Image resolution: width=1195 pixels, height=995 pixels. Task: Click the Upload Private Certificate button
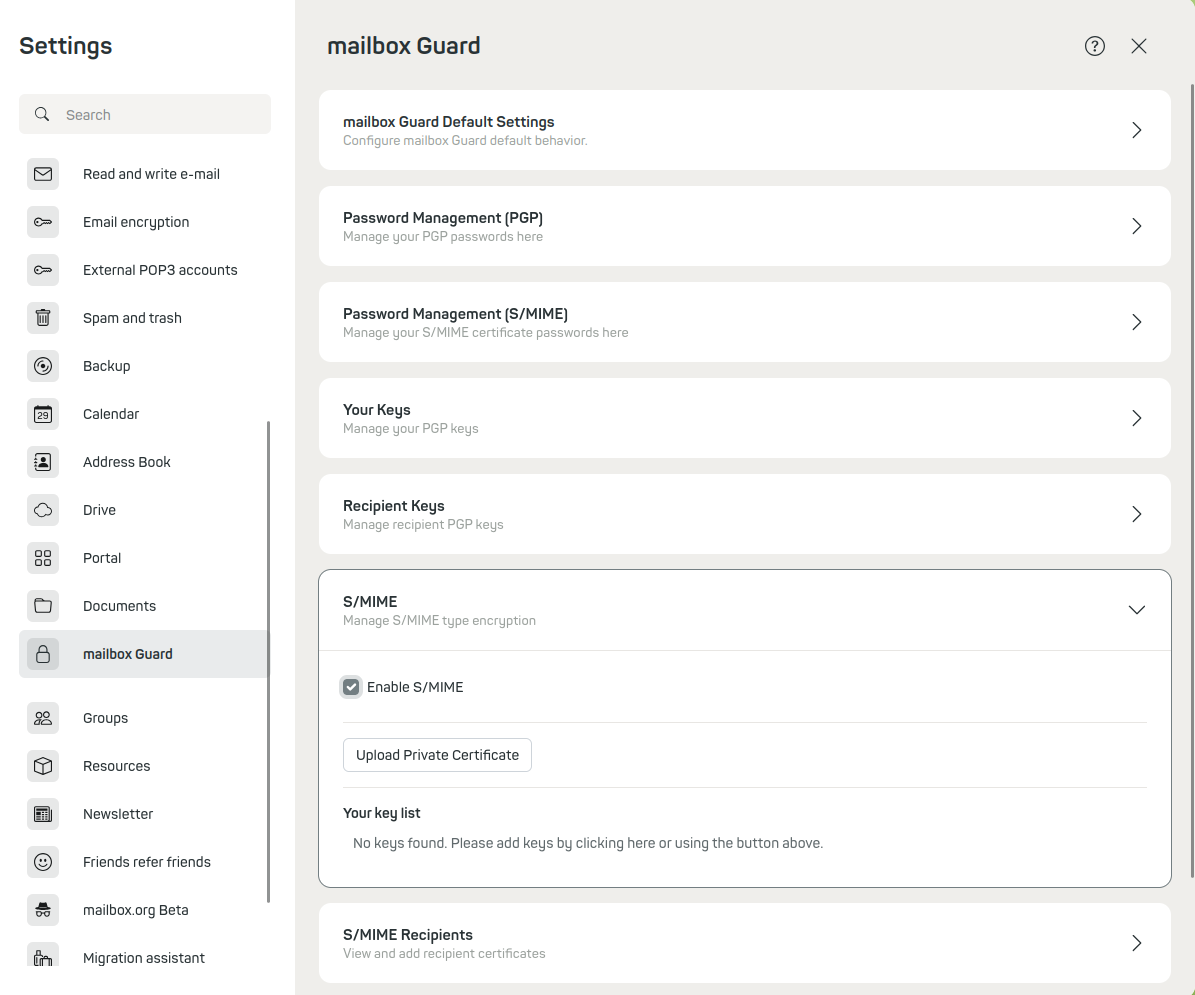pyautogui.click(x=437, y=755)
